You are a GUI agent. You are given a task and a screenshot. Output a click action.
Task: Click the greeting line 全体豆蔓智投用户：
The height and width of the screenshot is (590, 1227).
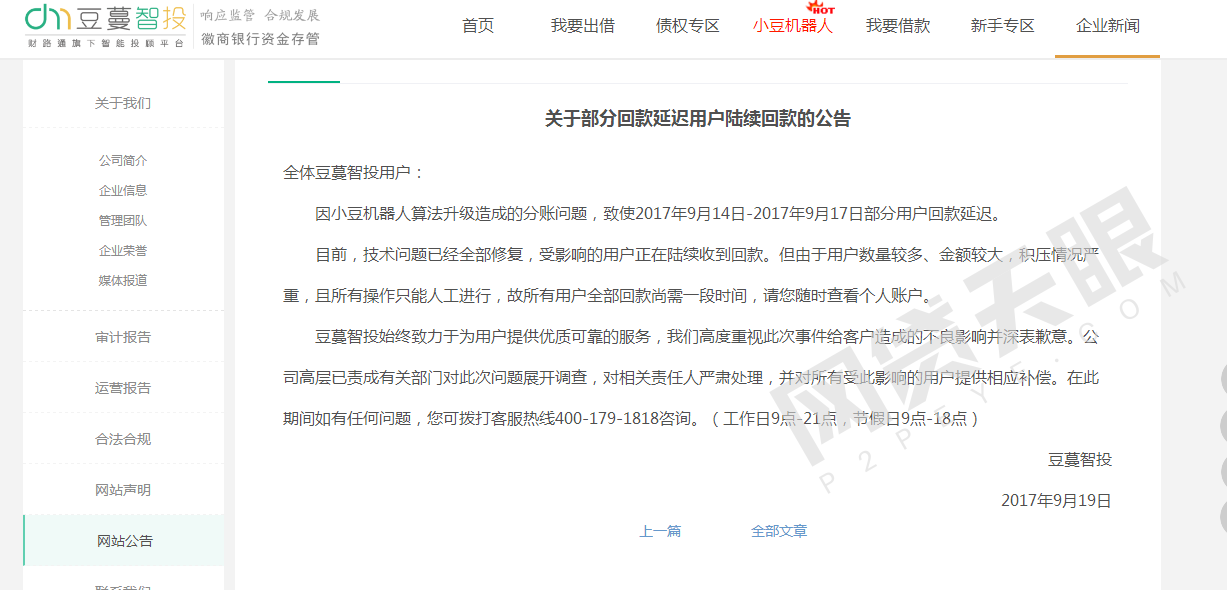click(355, 172)
